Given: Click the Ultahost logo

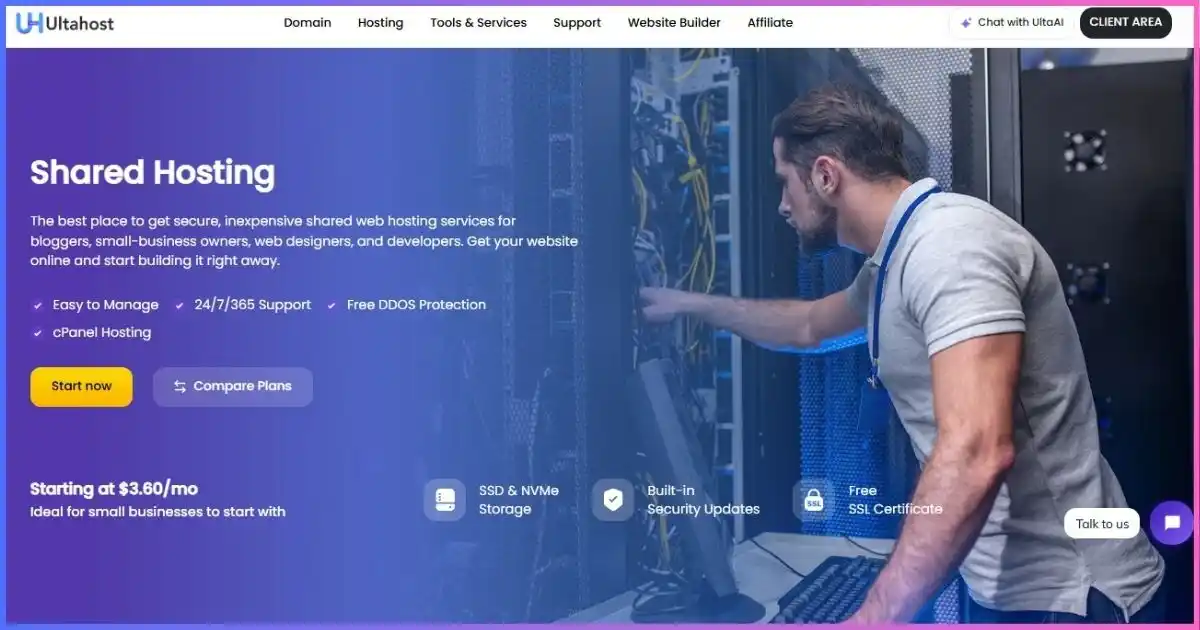Looking at the screenshot, I should click(x=65, y=22).
